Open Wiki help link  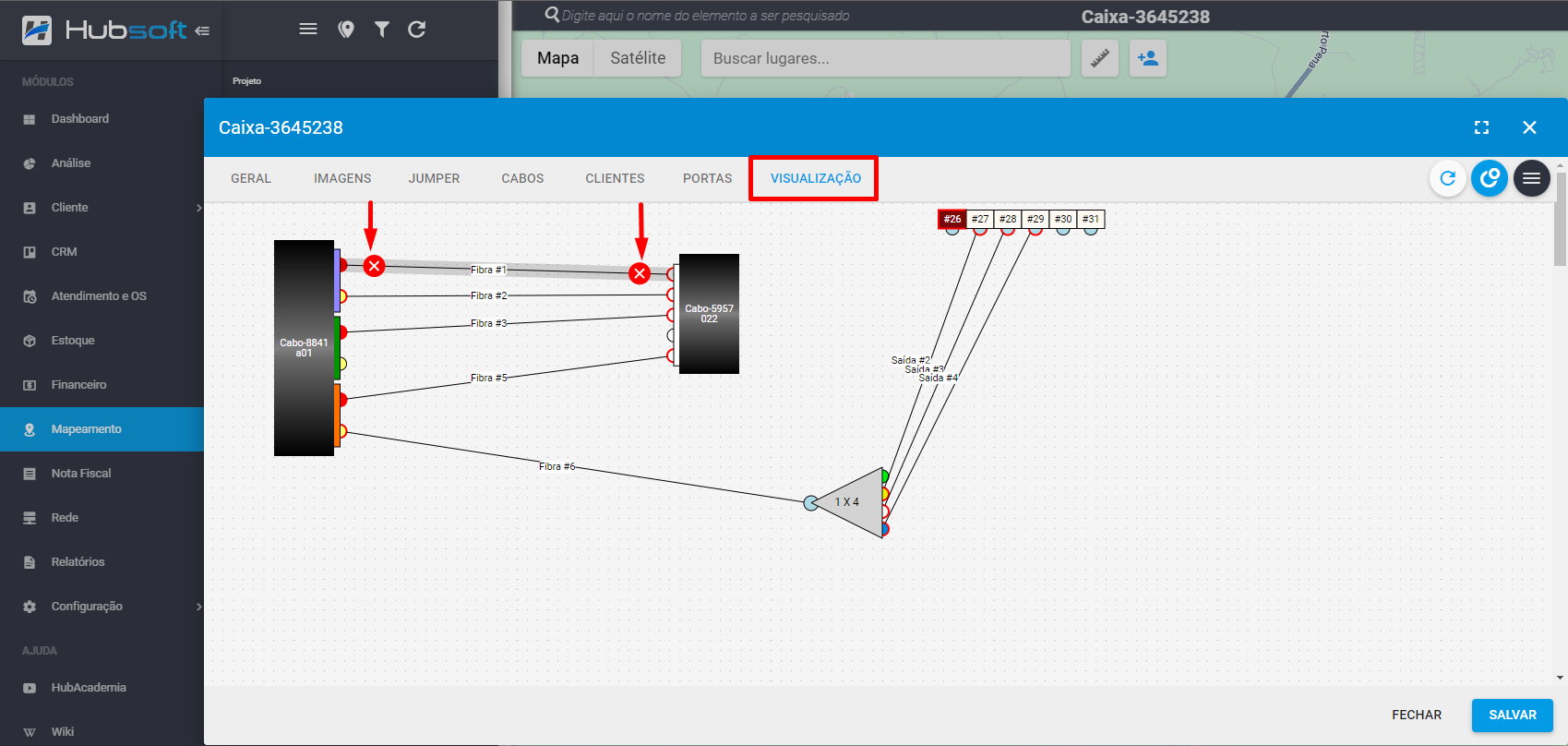click(102, 732)
